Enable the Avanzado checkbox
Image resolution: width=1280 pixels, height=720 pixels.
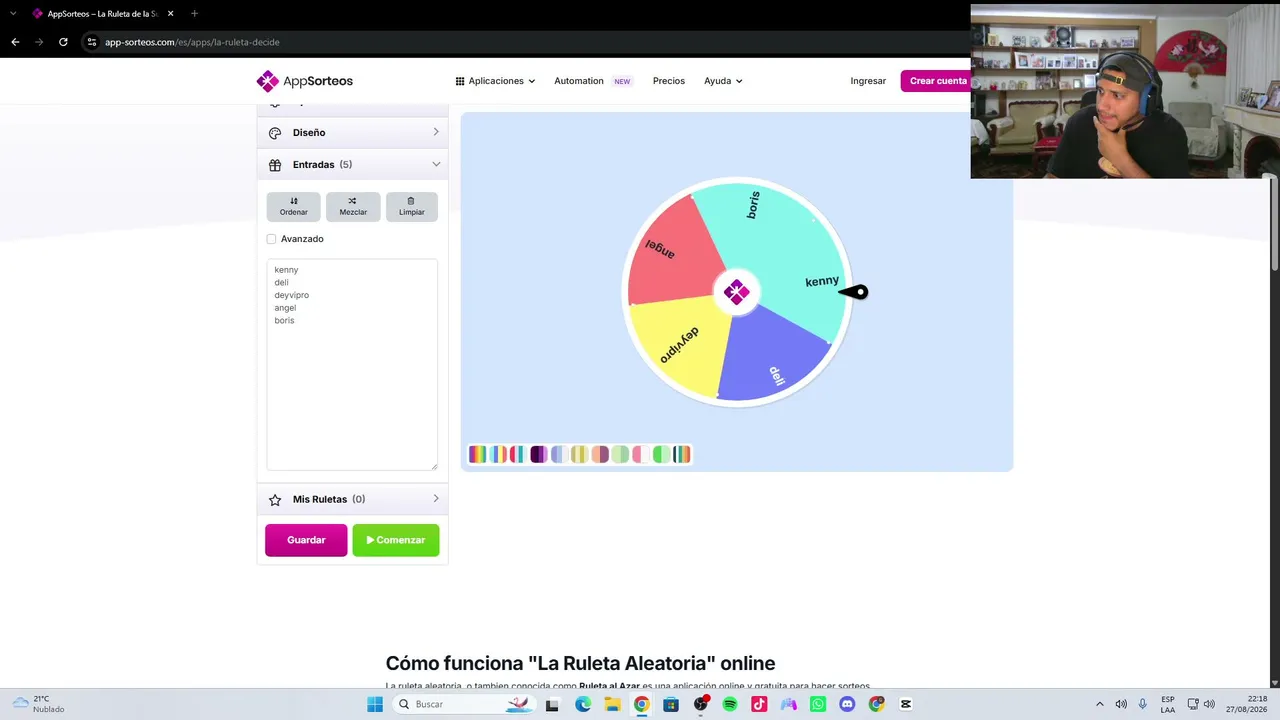[x=271, y=239]
